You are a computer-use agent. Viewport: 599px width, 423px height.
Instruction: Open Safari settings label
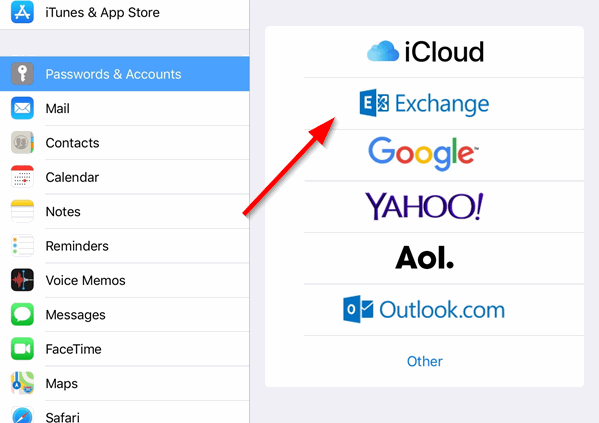click(x=63, y=417)
